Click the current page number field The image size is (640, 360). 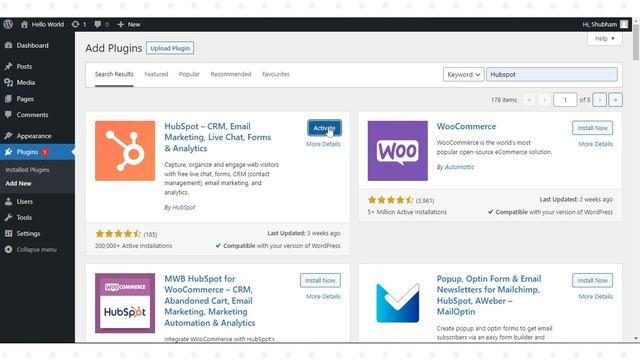click(565, 100)
